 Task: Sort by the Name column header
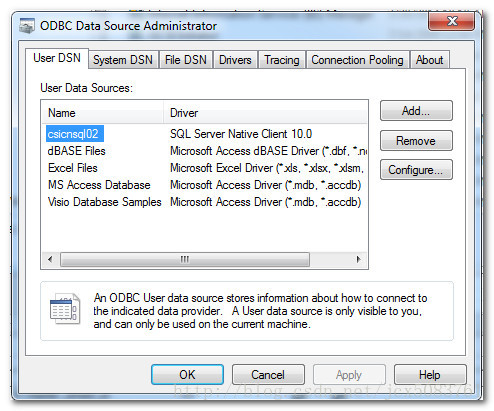click(x=103, y=113)
